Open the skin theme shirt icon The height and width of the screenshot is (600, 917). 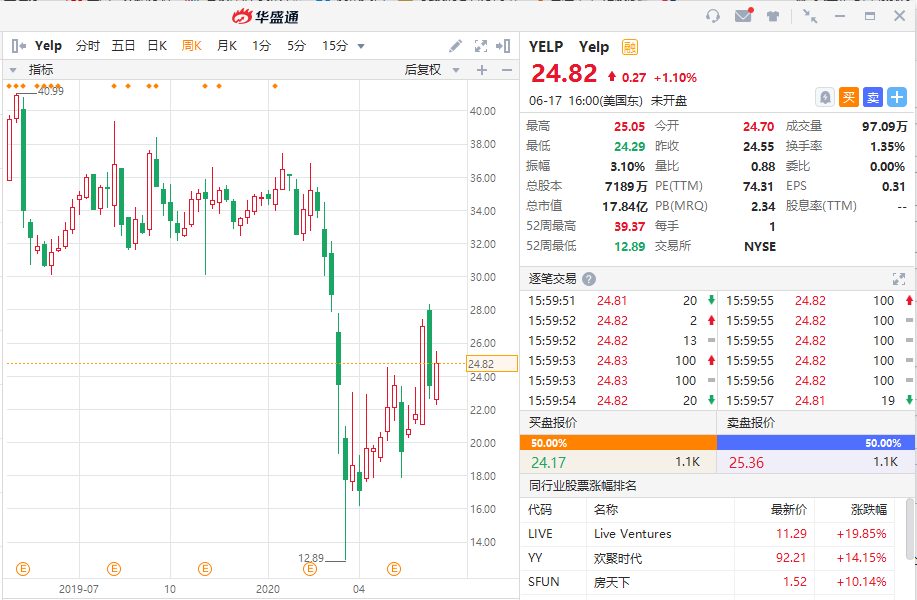(x=773, y=16)
